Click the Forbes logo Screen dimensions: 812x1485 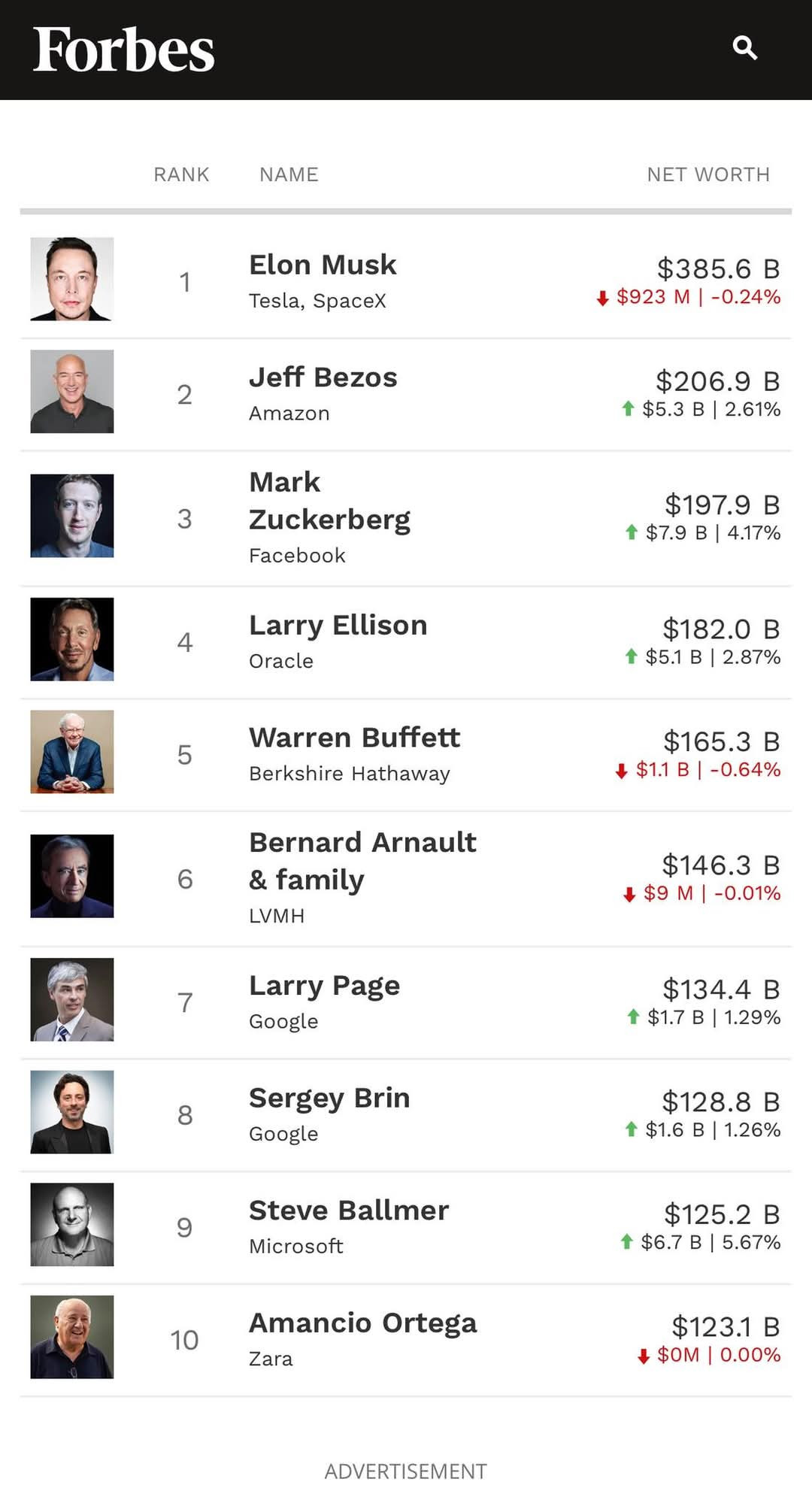[x=124, y=50]
